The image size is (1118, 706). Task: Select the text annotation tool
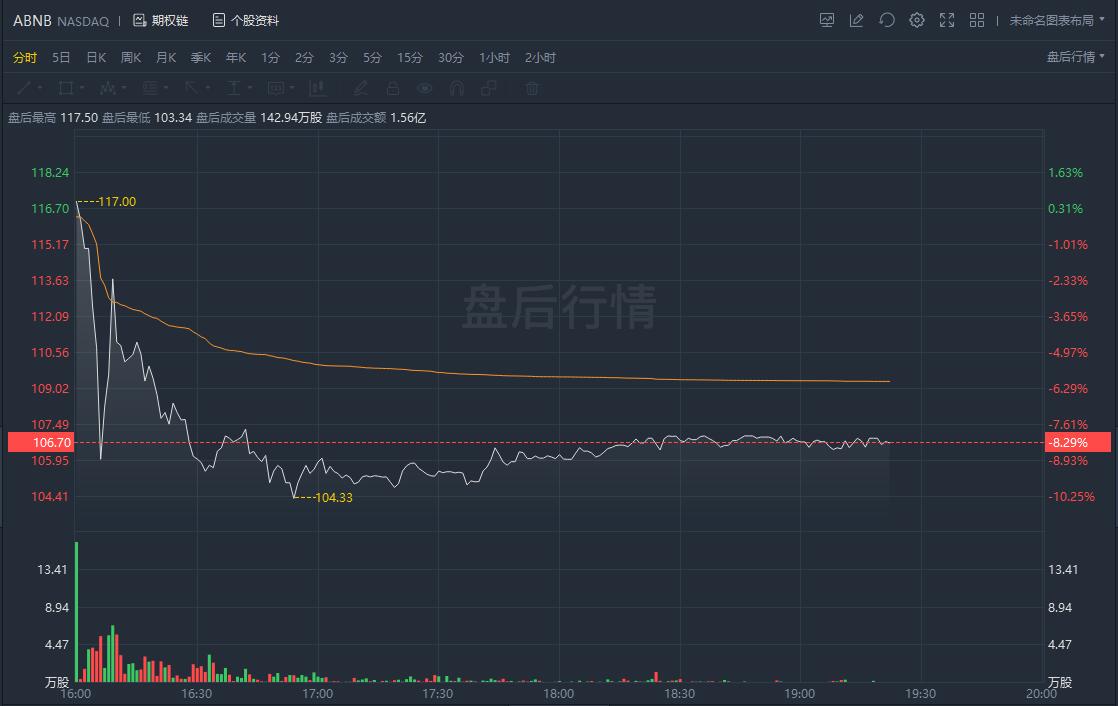click(x=233, y=88)
